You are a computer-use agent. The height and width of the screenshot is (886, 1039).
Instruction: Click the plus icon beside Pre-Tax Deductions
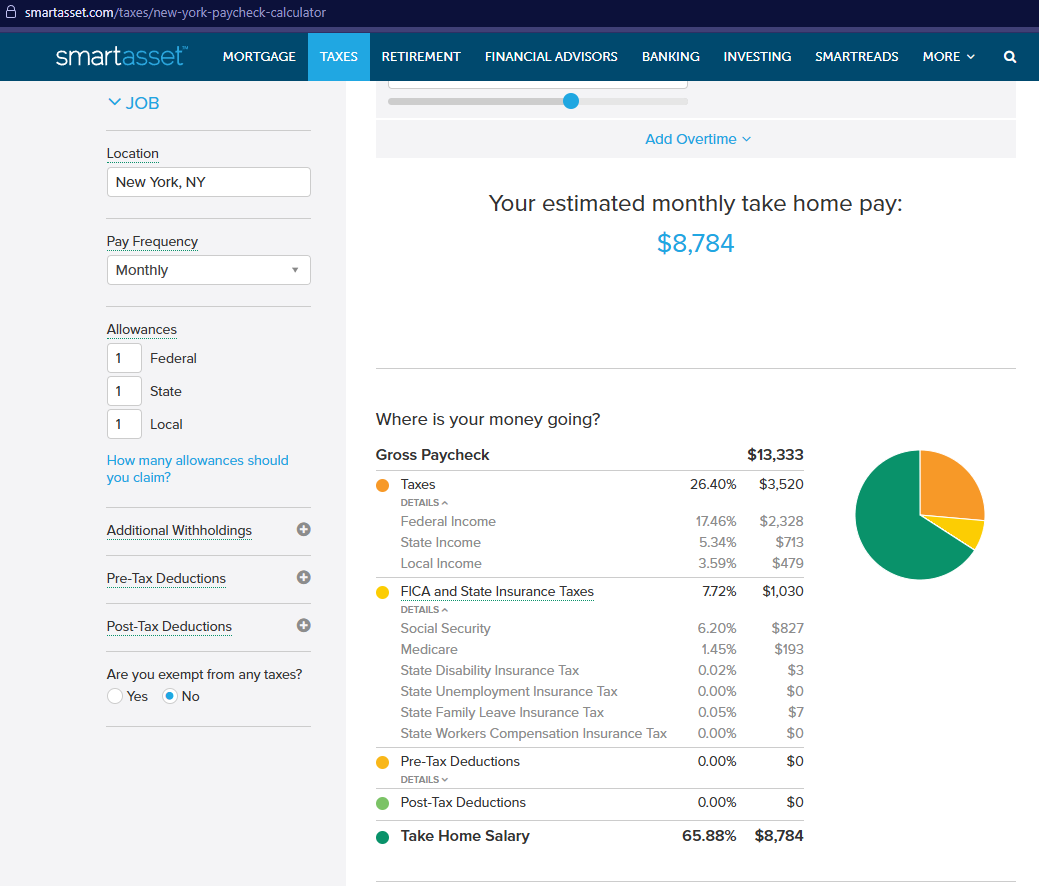point(304,578)
